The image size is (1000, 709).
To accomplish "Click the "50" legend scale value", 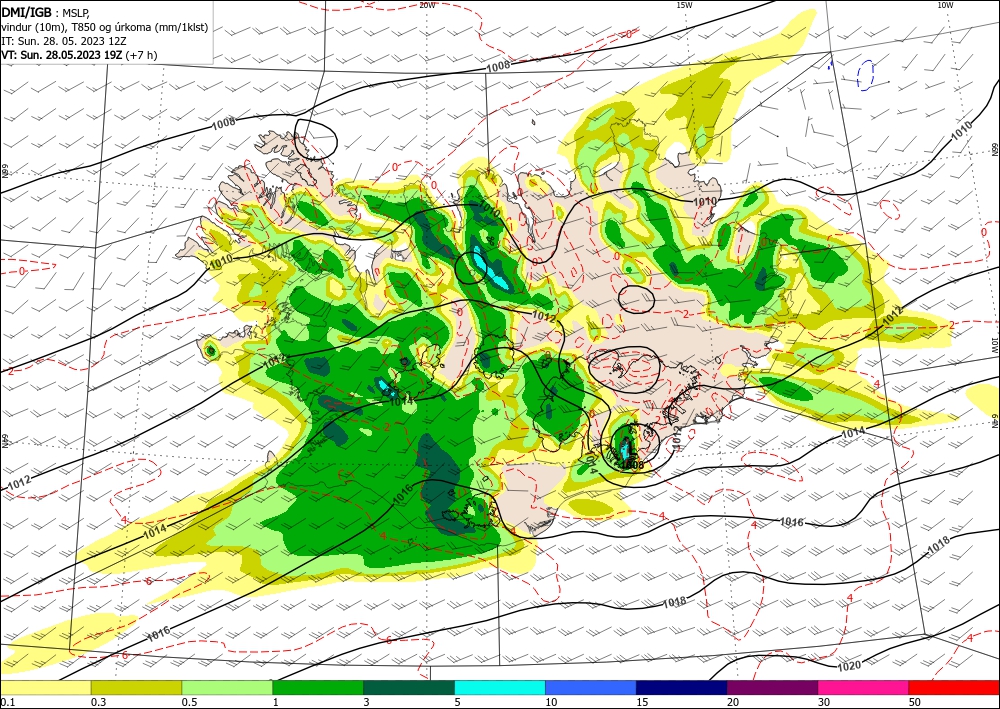I will coord(915,702).
